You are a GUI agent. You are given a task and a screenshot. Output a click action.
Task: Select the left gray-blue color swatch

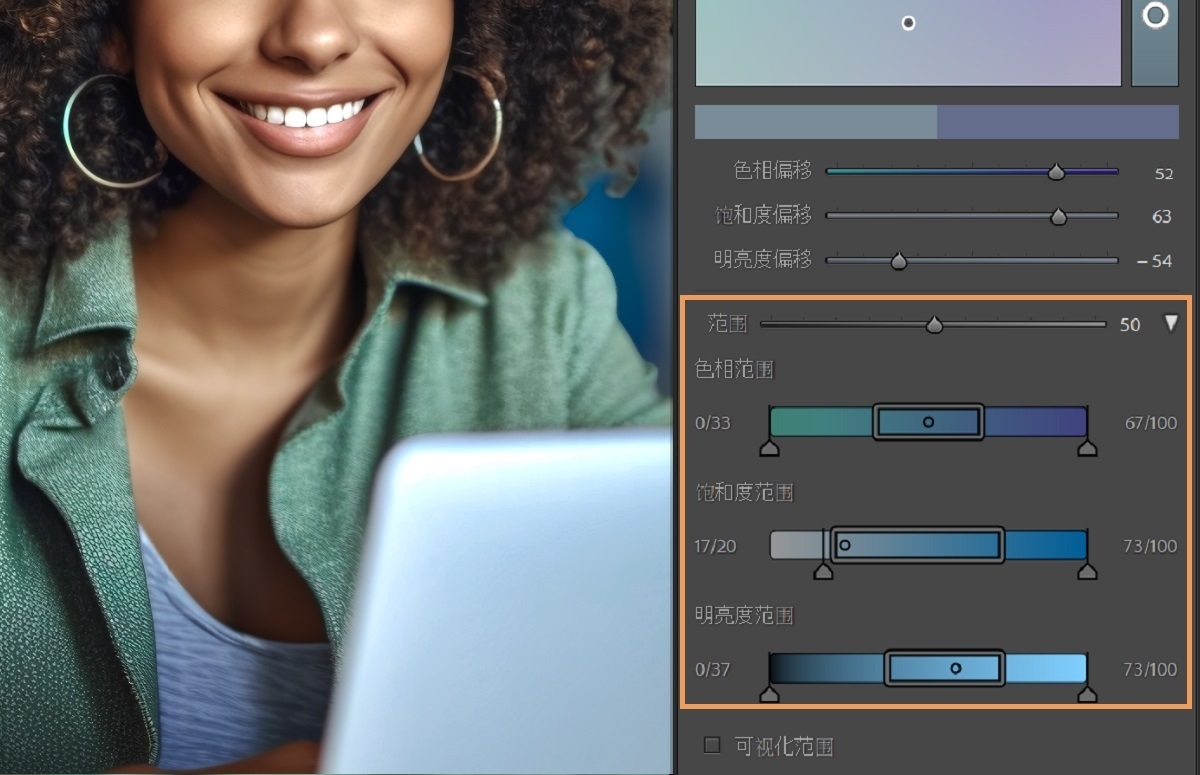point(815,122)
